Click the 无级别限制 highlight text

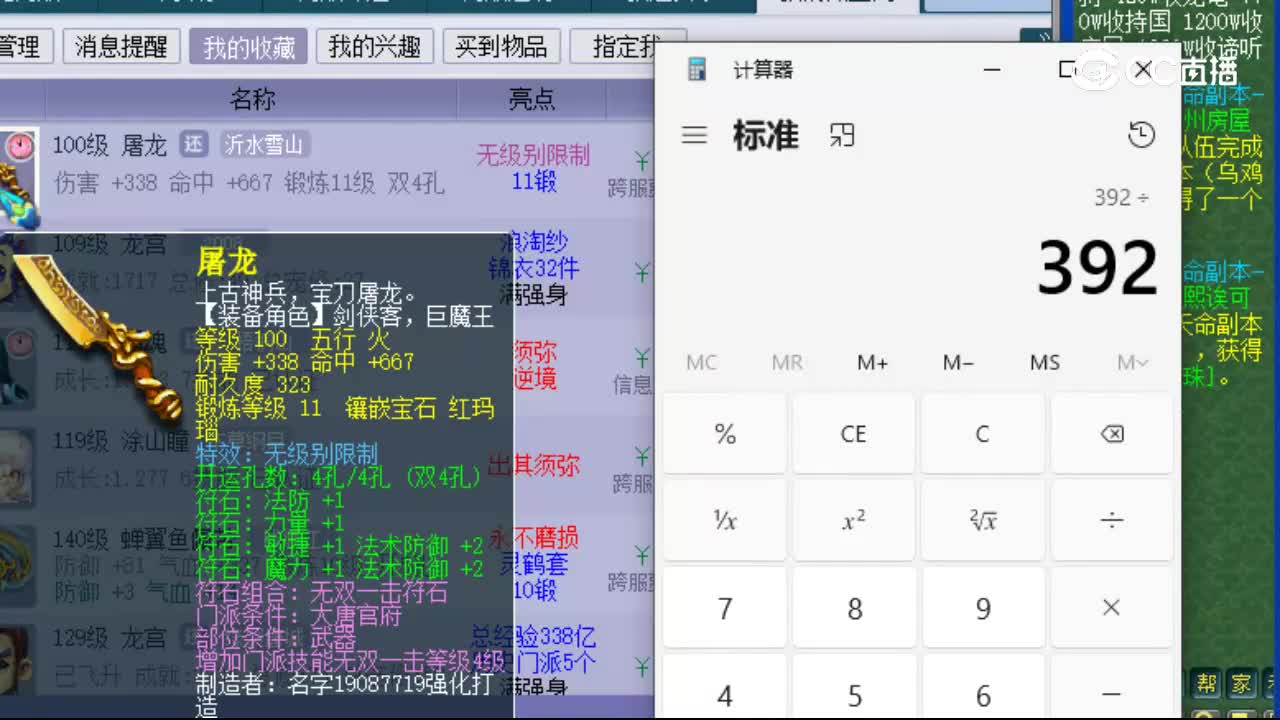pos(533,155)
